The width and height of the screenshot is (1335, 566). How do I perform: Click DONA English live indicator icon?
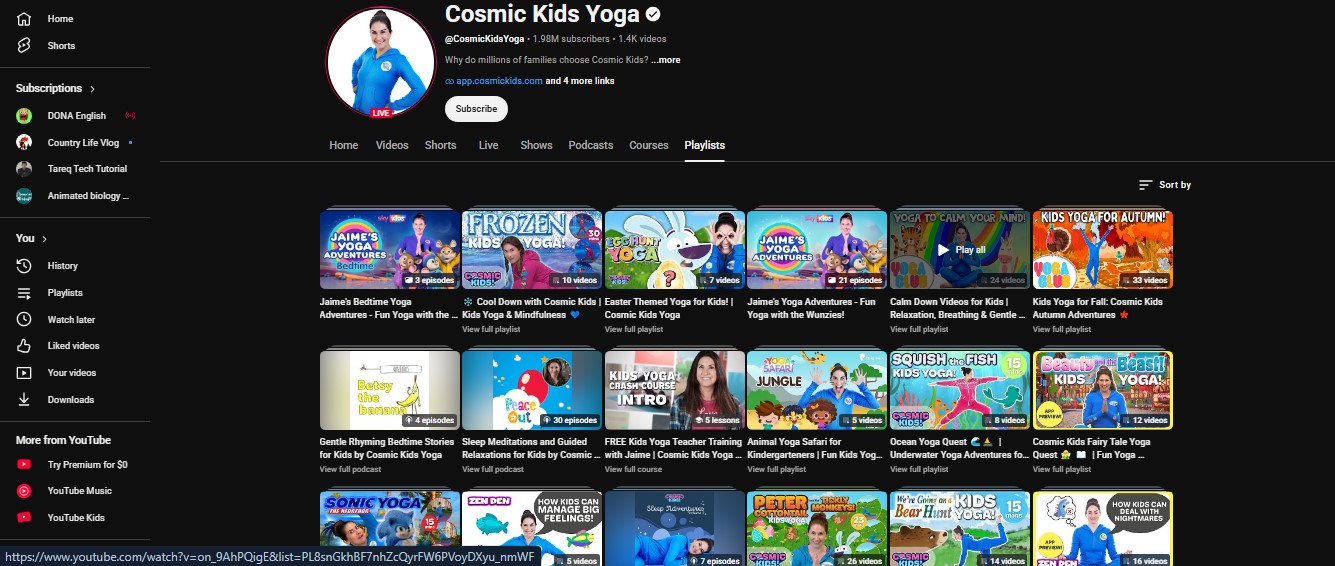pyautogui.click(x=130, y=116)
